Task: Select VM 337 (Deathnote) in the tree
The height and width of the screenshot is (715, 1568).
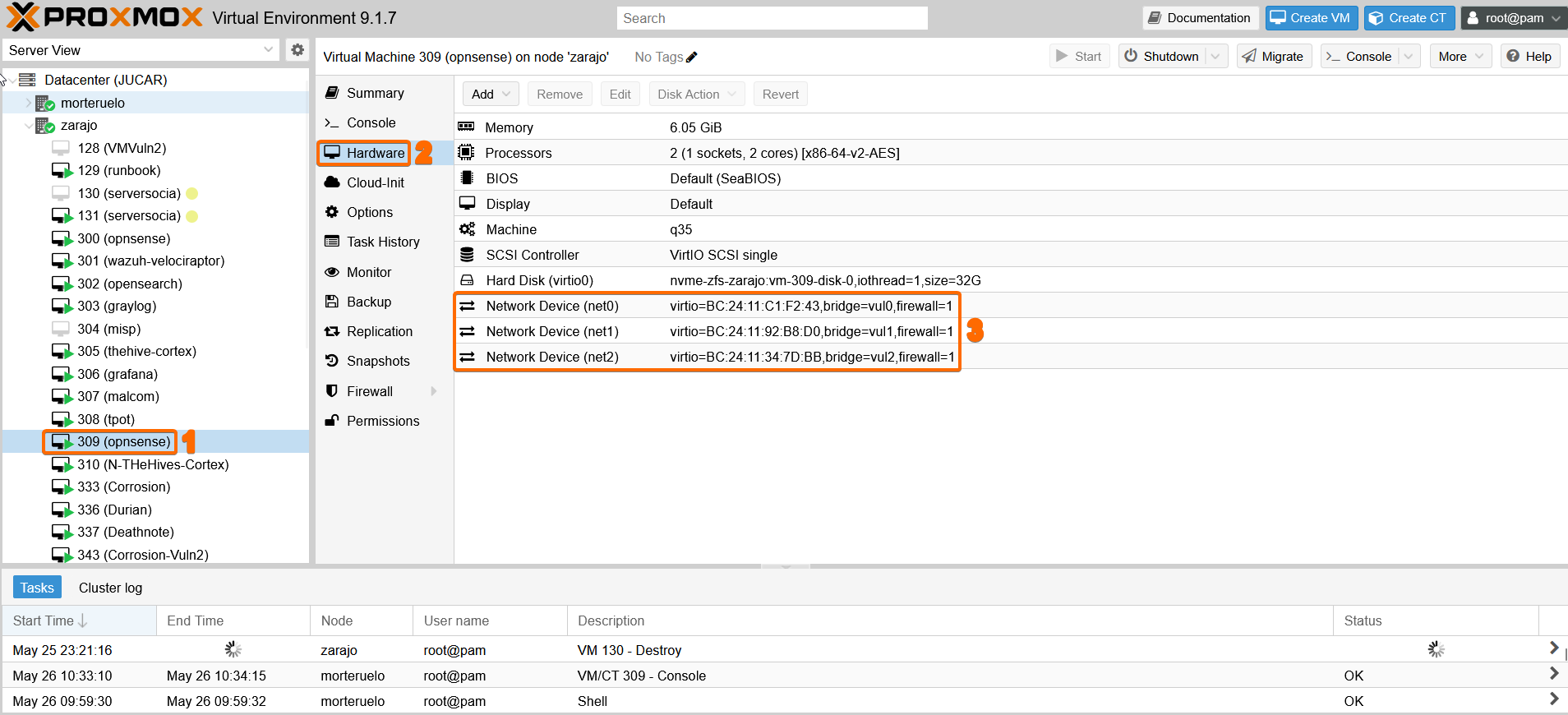Action: pos(126,532)
